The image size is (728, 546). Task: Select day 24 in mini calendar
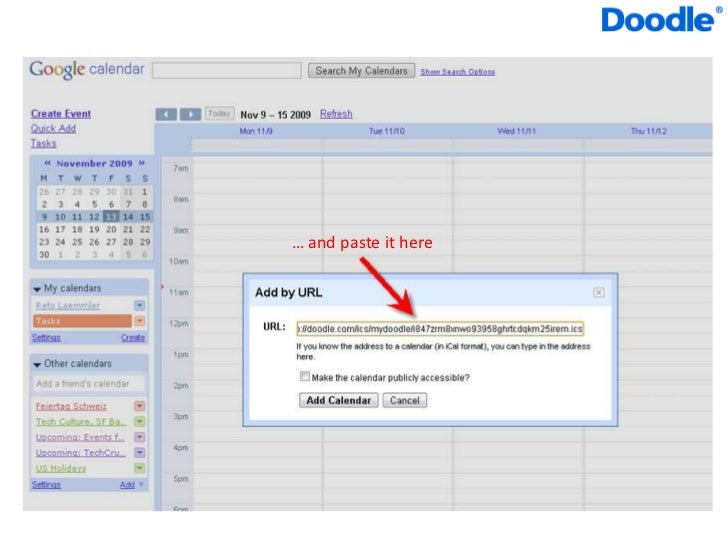[60, 242]
